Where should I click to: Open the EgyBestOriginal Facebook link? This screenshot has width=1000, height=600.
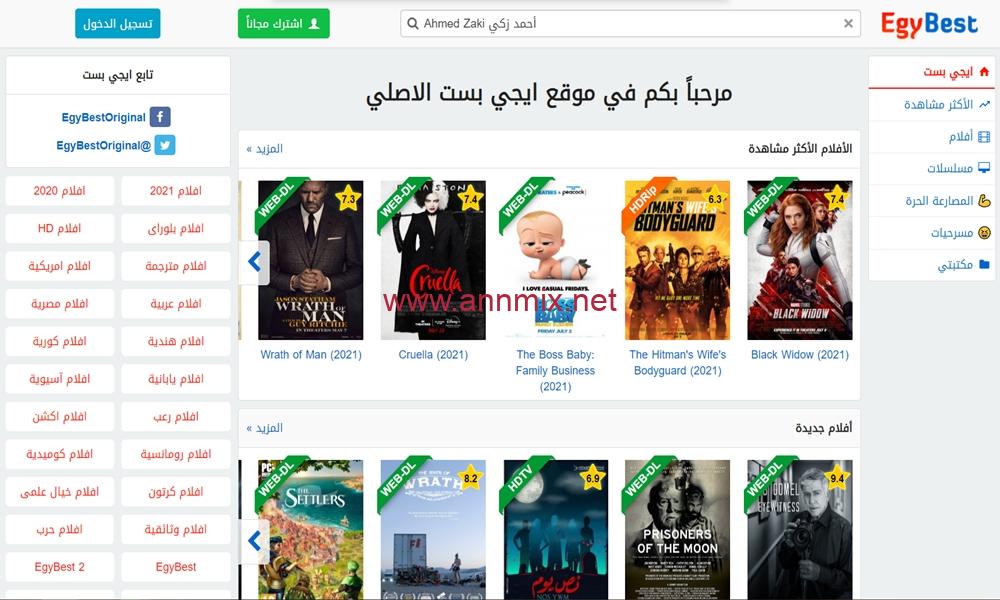pos(103,117)
